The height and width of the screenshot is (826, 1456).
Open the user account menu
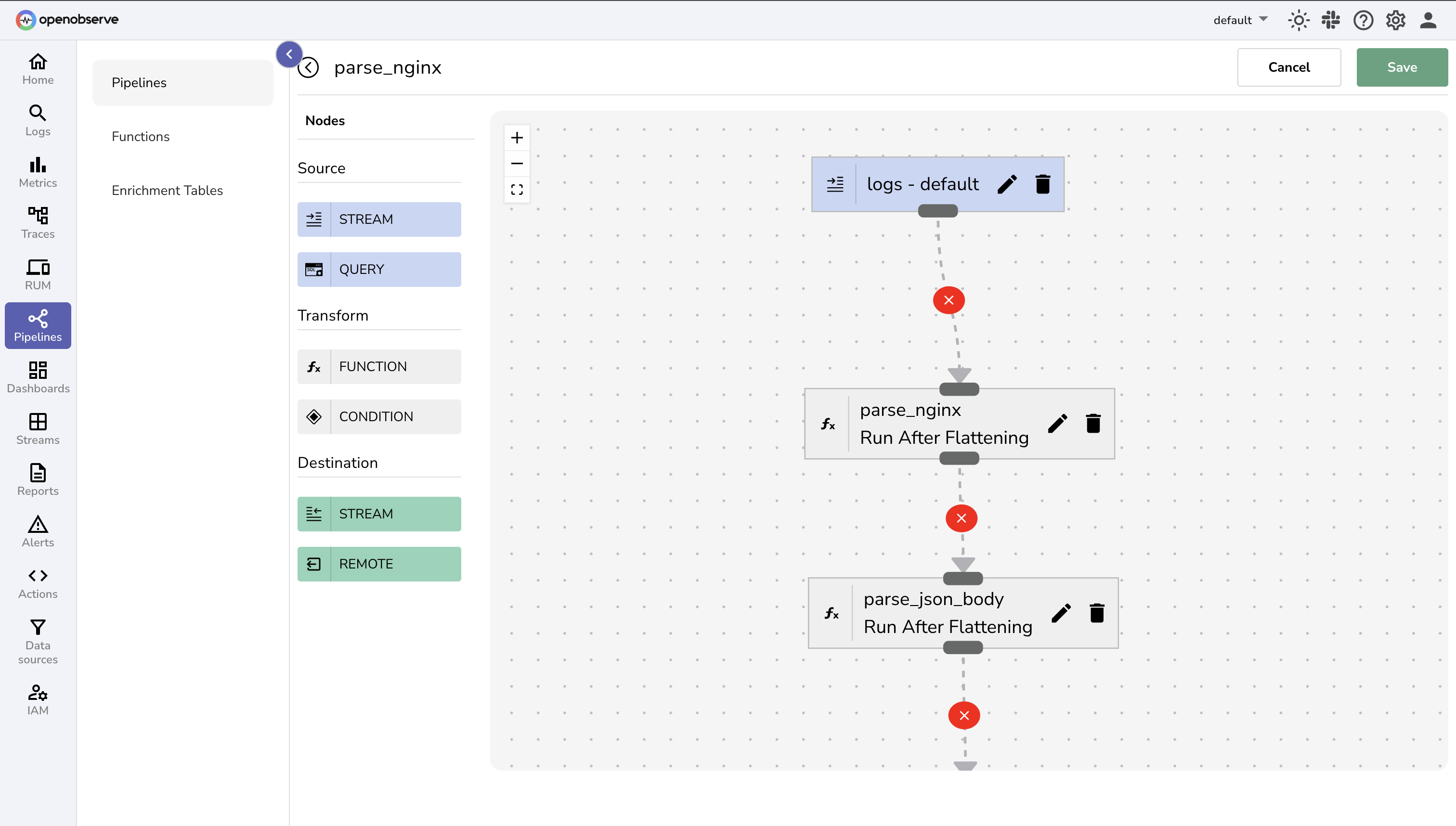[x=1428, y=20]
